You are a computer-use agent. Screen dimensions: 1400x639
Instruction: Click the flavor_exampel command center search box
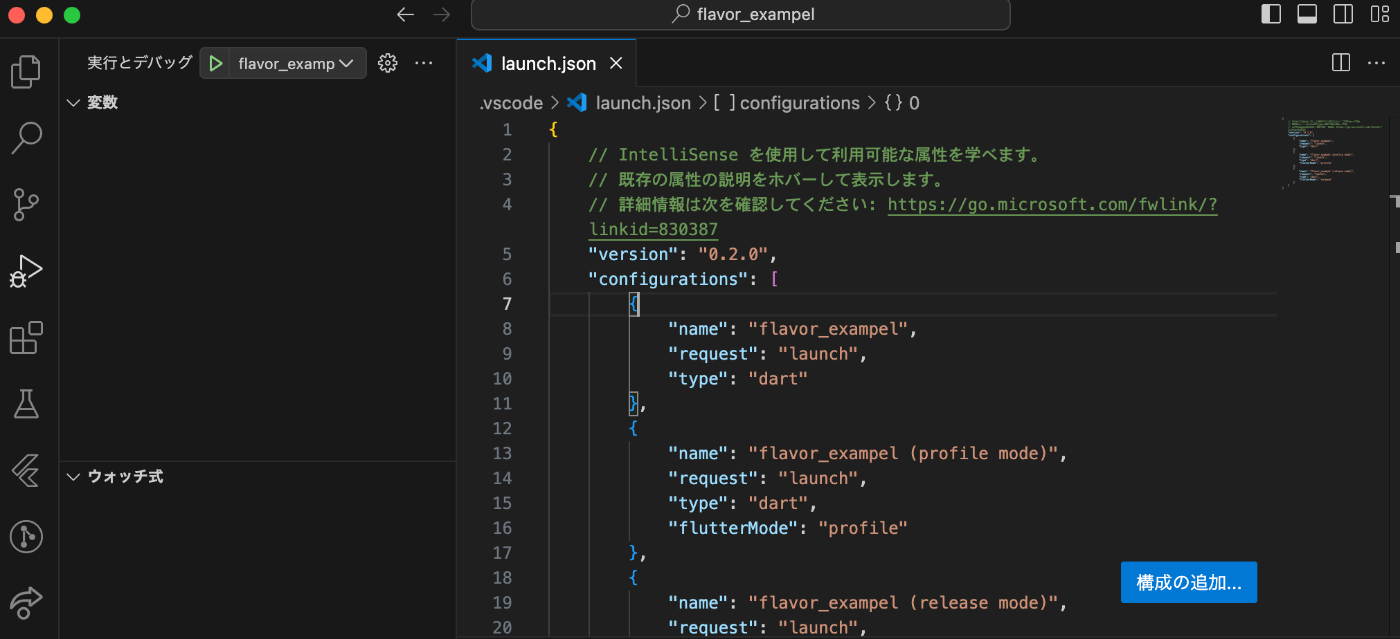click(740, 14)
